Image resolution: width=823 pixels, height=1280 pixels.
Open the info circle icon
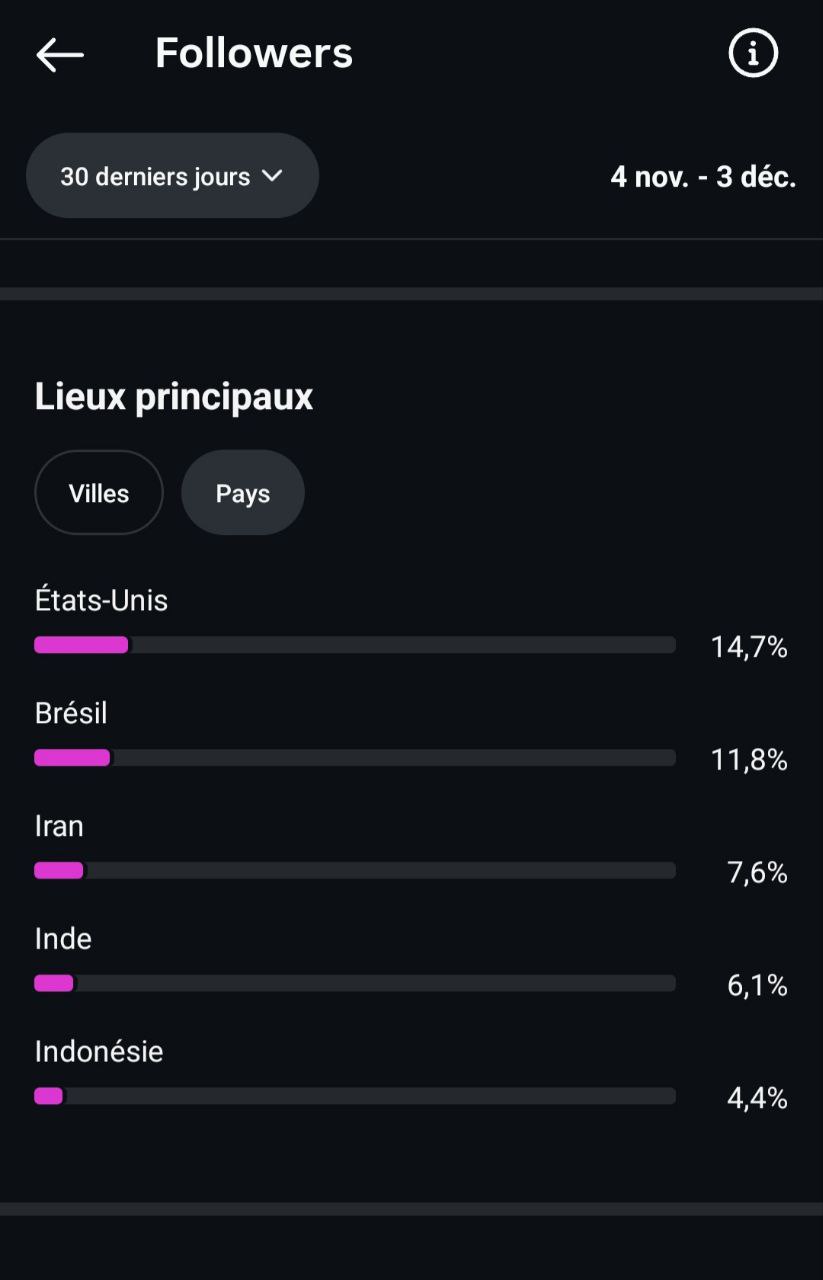click(753, 53)
